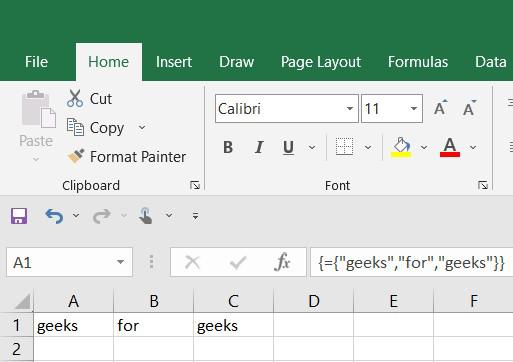Toggle underline formatting
The height and width of the screenshot is (362, 513).
pos(288,147)
